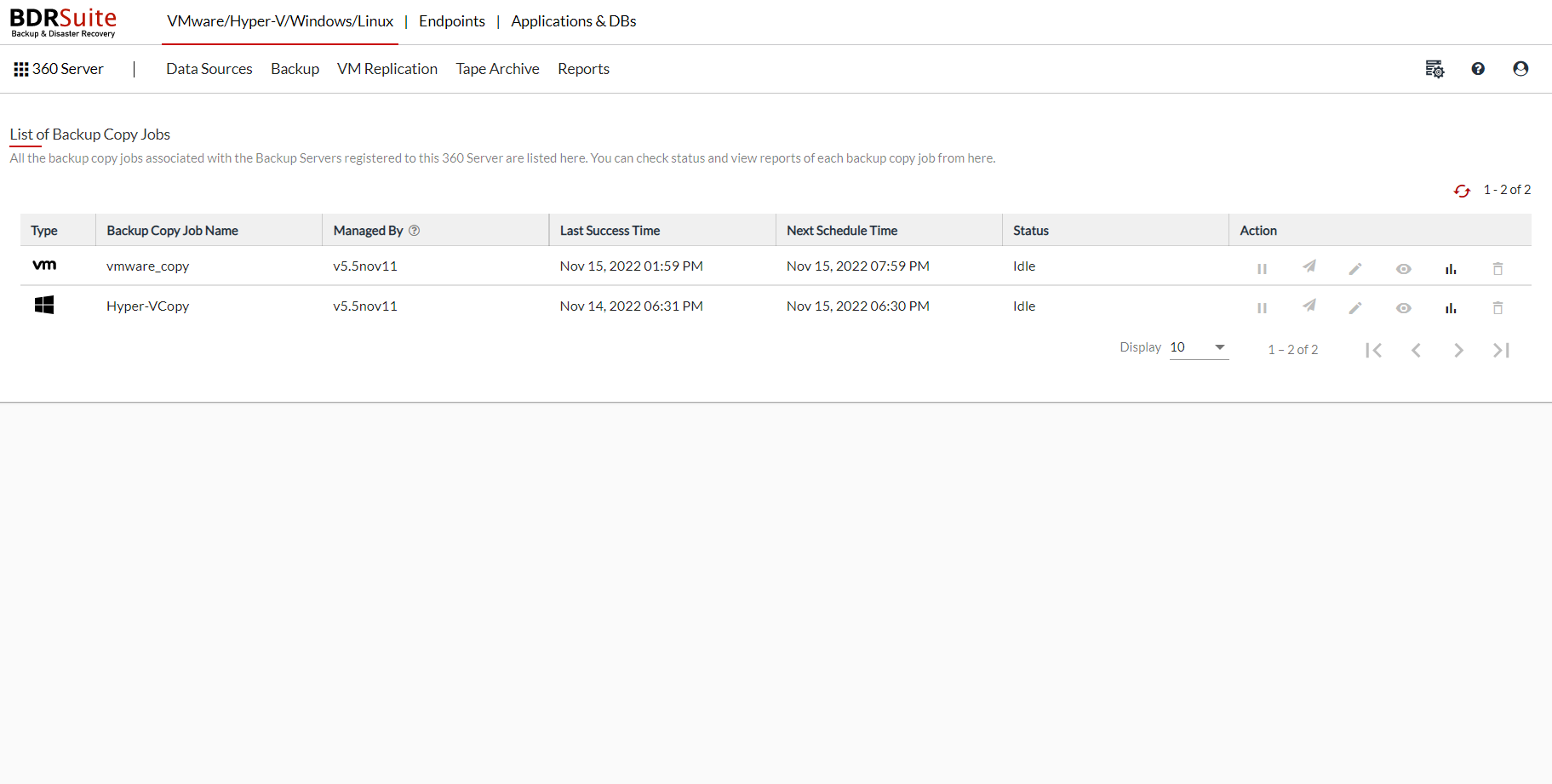Click the Status column header
Image resolution: width=1552 pixels, height=784 pixels.
pyautogui.click(x=1030, y=231)
